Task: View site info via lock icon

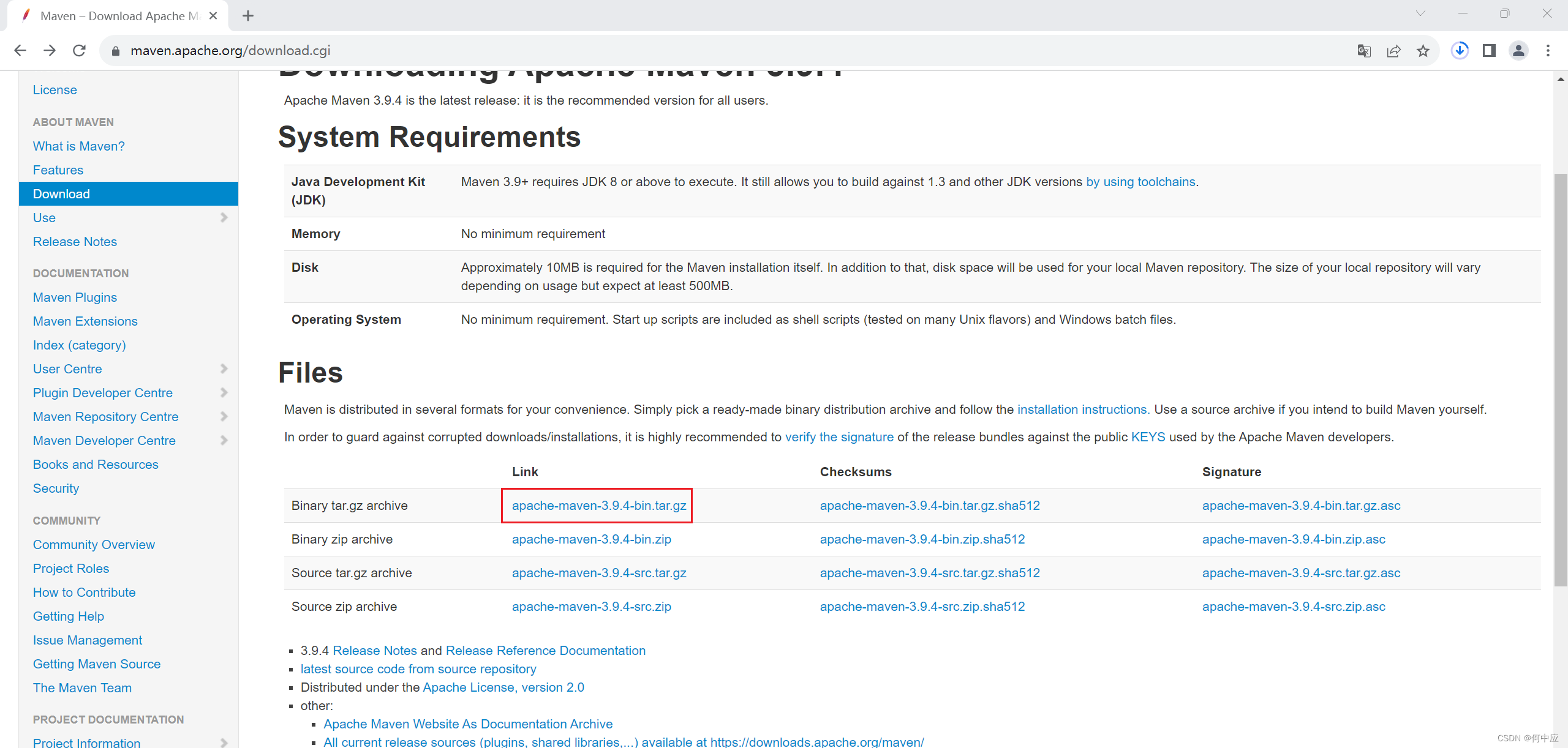Action: [115, 51]
